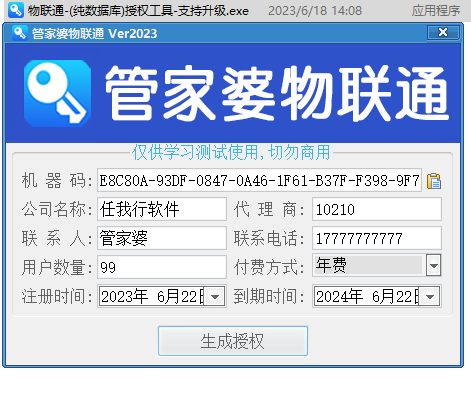Select the 物联通 授权工具 exe file name

(x=138, y=11)
